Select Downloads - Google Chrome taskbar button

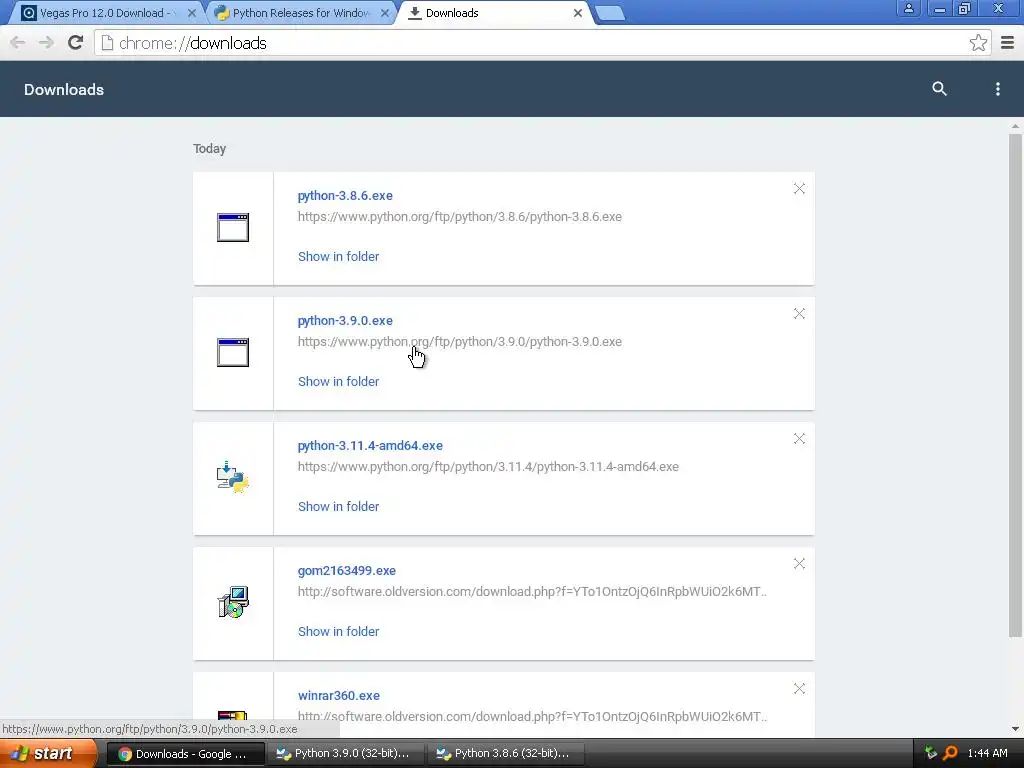(x=185, y=754)
